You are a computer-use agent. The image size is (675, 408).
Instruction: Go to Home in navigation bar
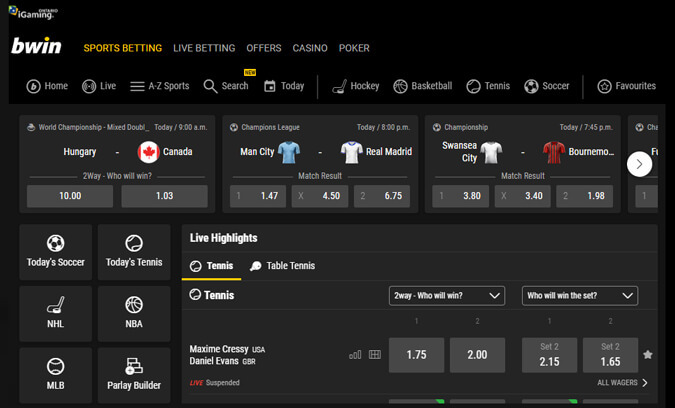click(x=47, y=86)
